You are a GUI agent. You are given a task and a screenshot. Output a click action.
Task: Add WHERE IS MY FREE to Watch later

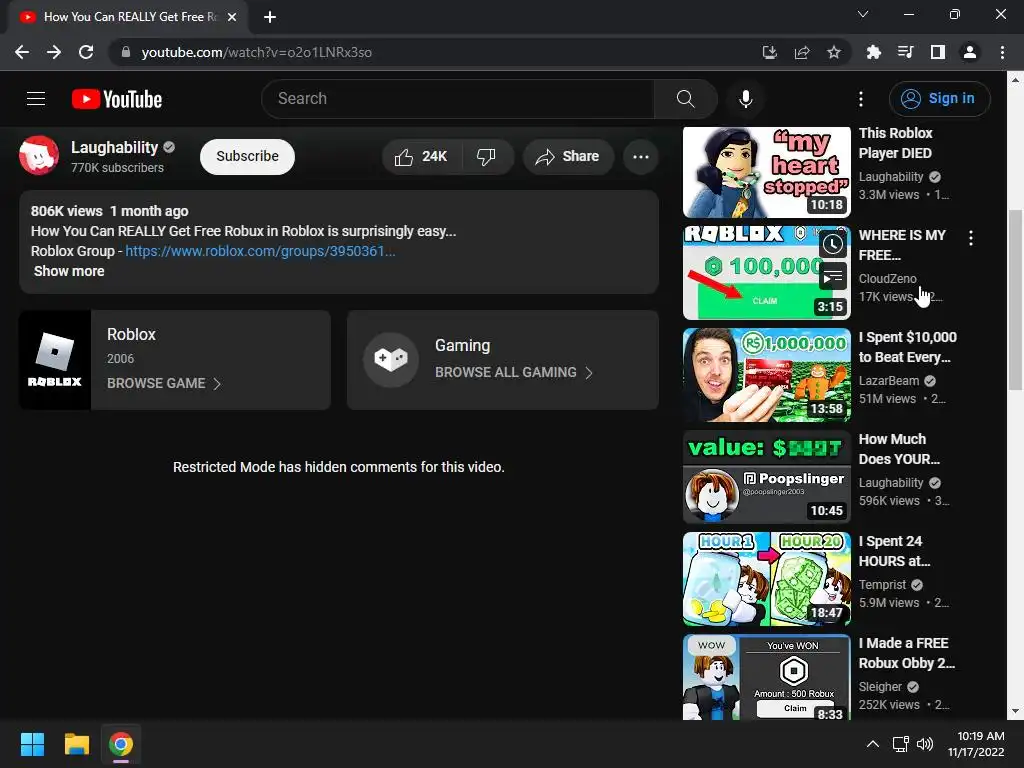(x=832, y=244)
